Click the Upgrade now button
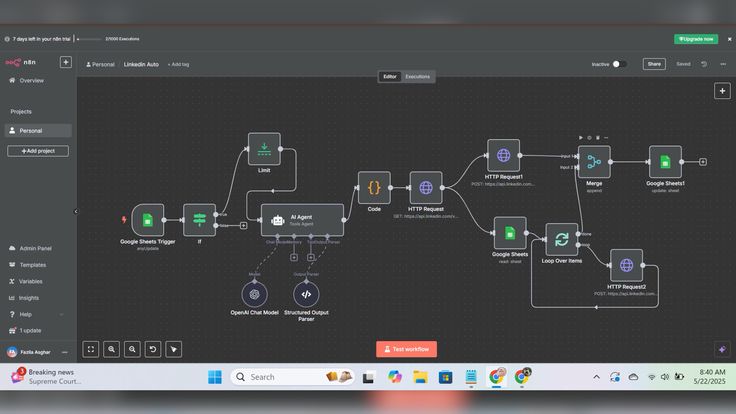This screenshot has width=736, height=414. (696, 39)
